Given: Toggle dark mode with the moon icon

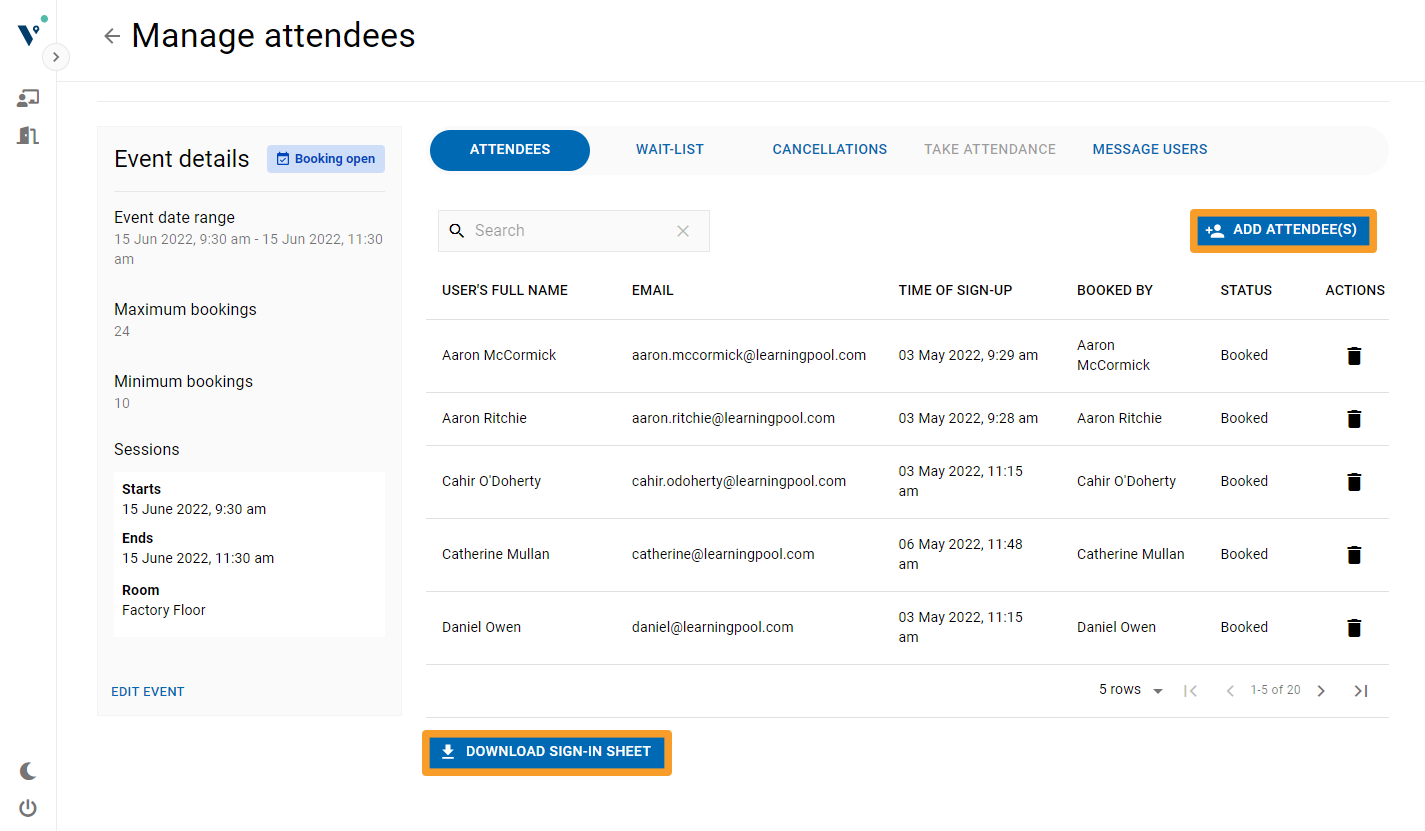Looking at the screenshot, I should pos(27,770).
